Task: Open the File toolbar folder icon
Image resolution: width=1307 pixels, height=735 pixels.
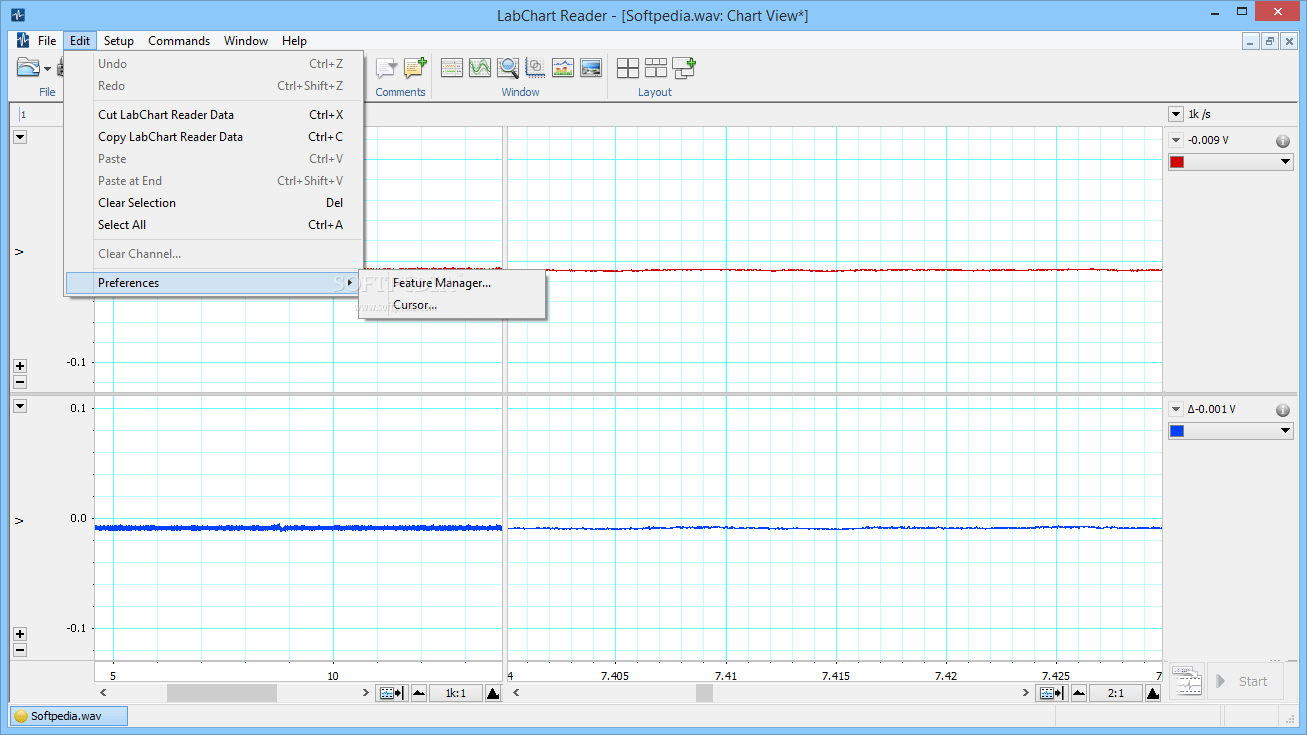Action: [x=28, y=68]
